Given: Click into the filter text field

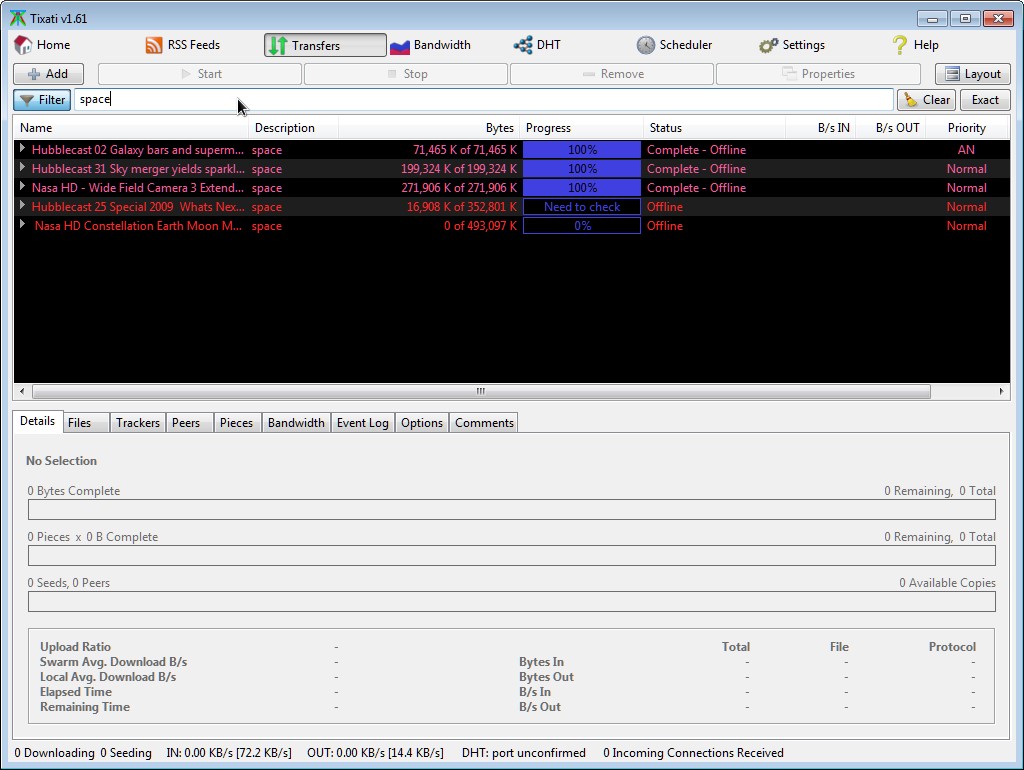Looking at the screenshot, I should click(483, 99).
